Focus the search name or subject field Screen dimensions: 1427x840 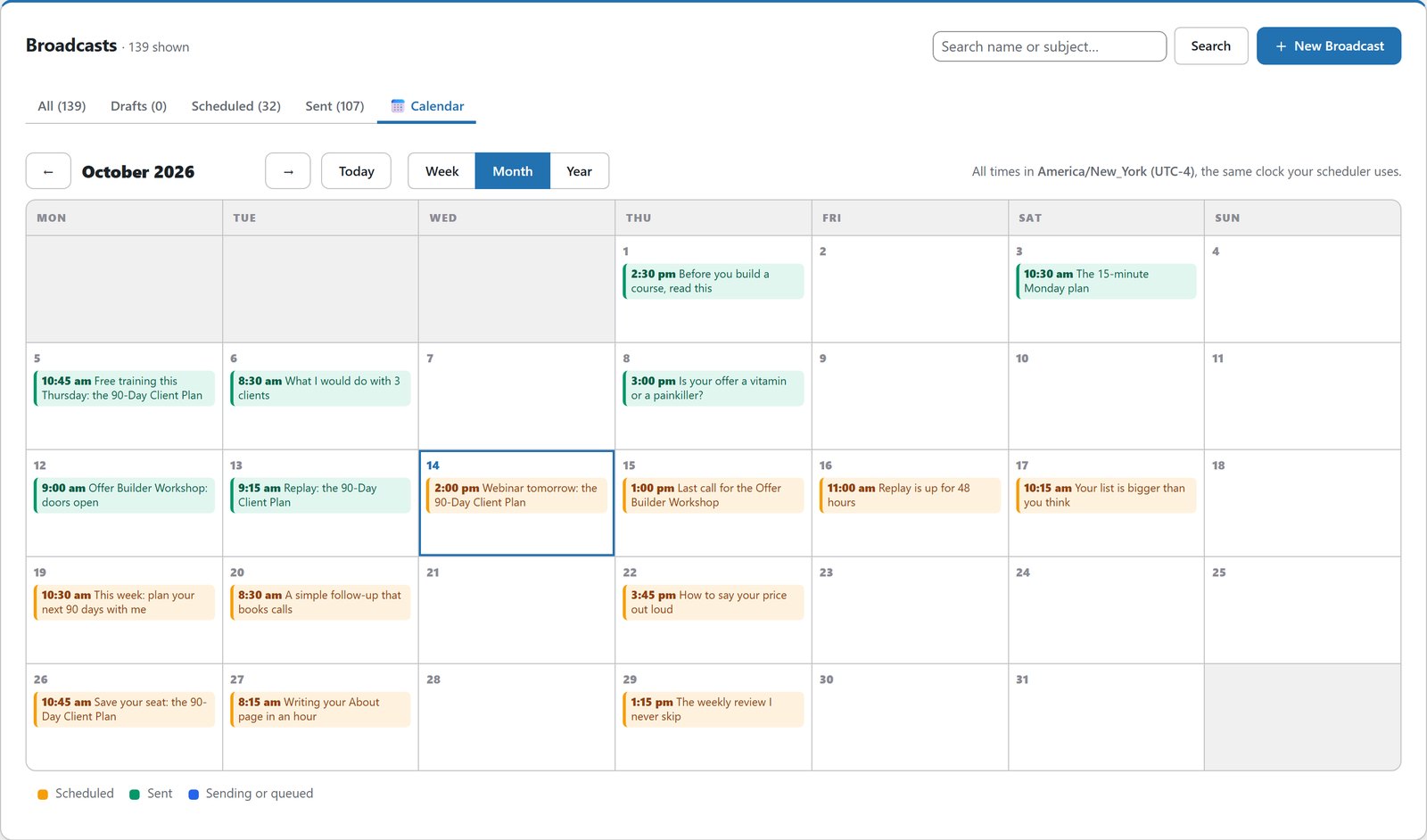pos(1050,46)
